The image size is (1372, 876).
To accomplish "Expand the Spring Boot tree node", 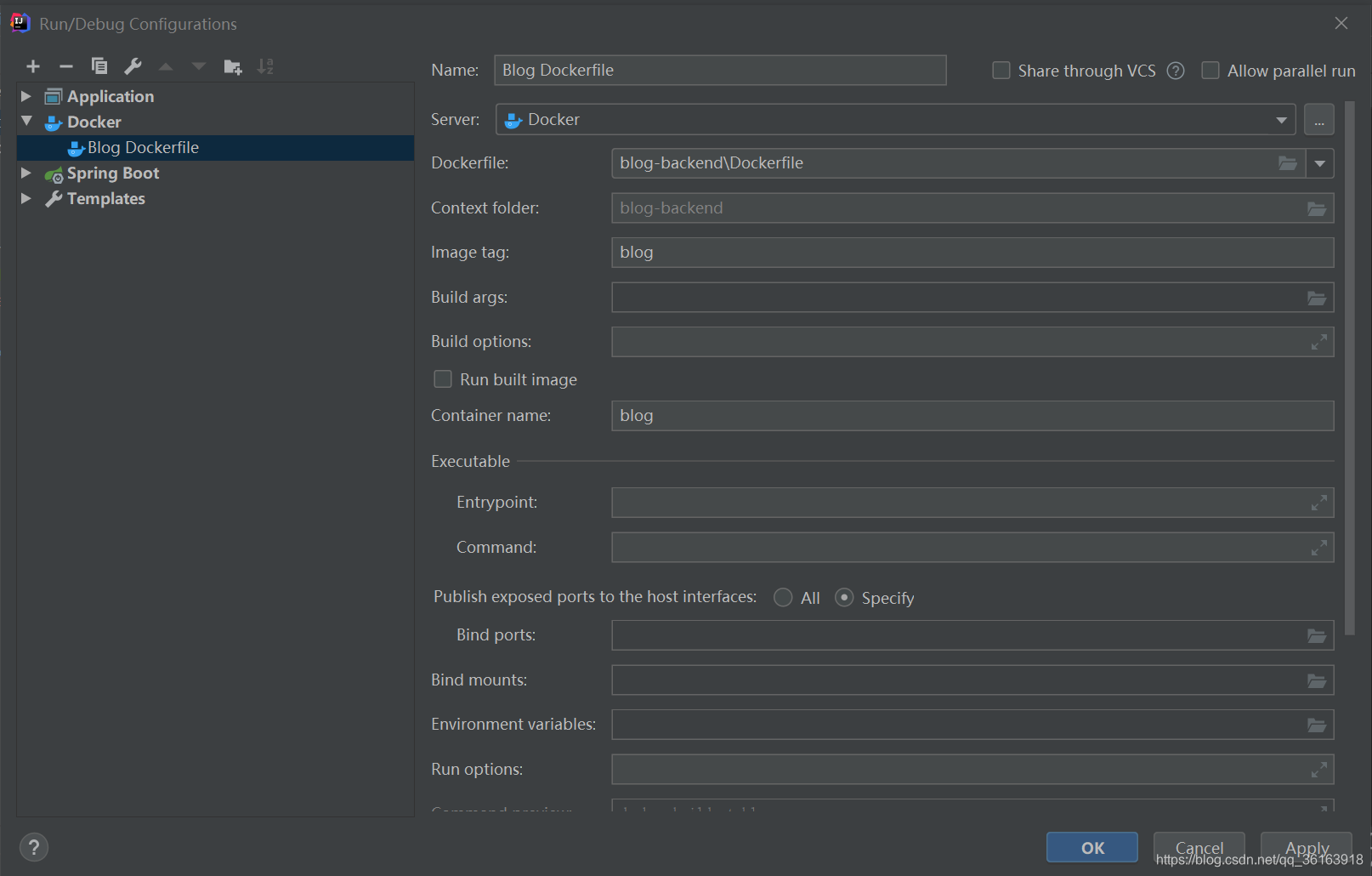I will [x=26, y=173].
